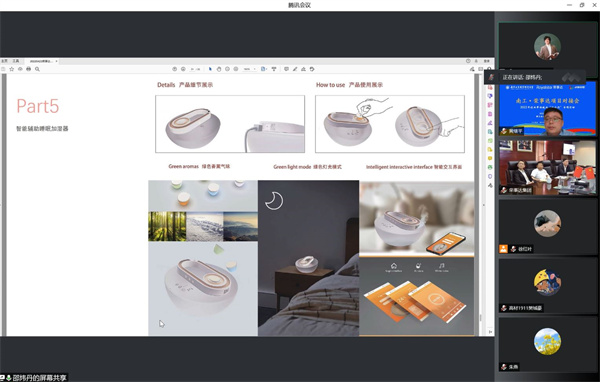Click the help icon in PDF title bar

tap(468, 61)
